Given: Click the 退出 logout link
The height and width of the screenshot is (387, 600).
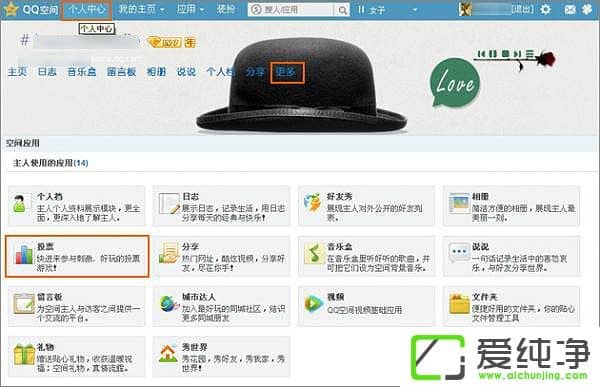Looking at the screenshot, I should pyautogui.click(x=522, y=9).
